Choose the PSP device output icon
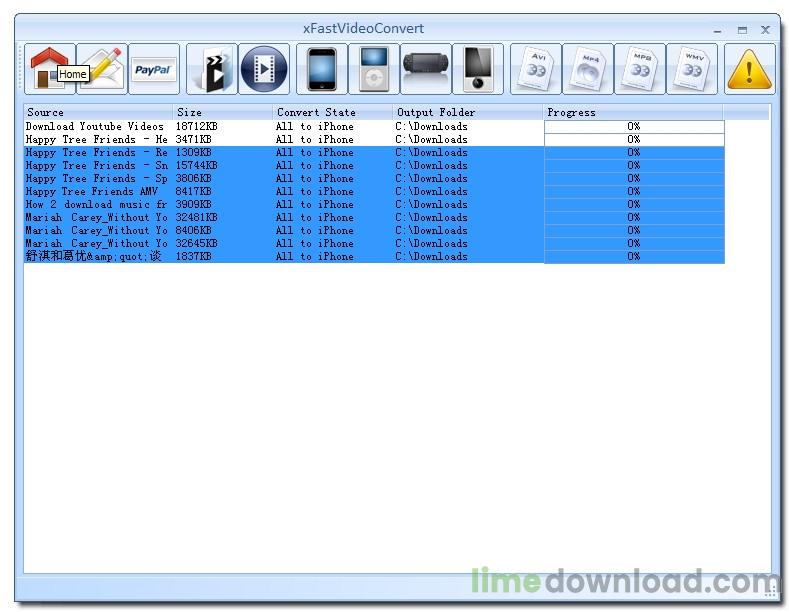 426,69
